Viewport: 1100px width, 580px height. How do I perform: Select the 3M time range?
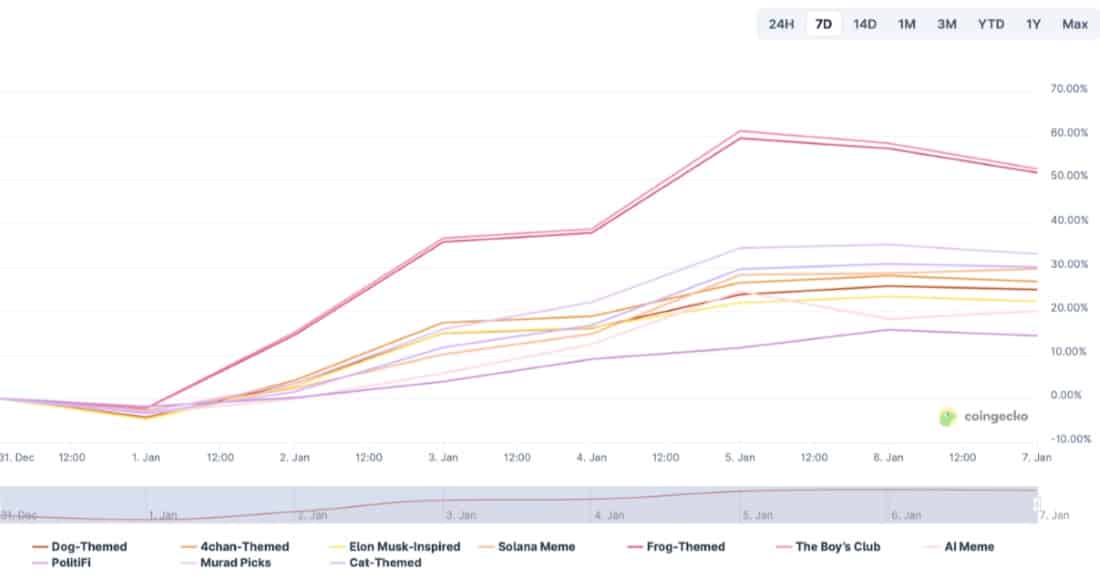pyautogui.click(x=946, y=24)
